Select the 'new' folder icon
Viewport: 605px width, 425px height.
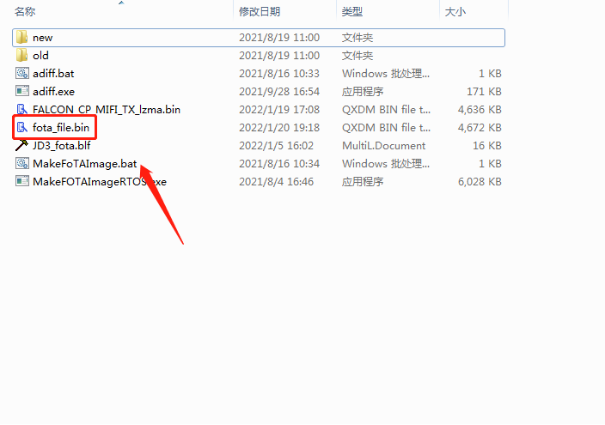tap(22, 37)
